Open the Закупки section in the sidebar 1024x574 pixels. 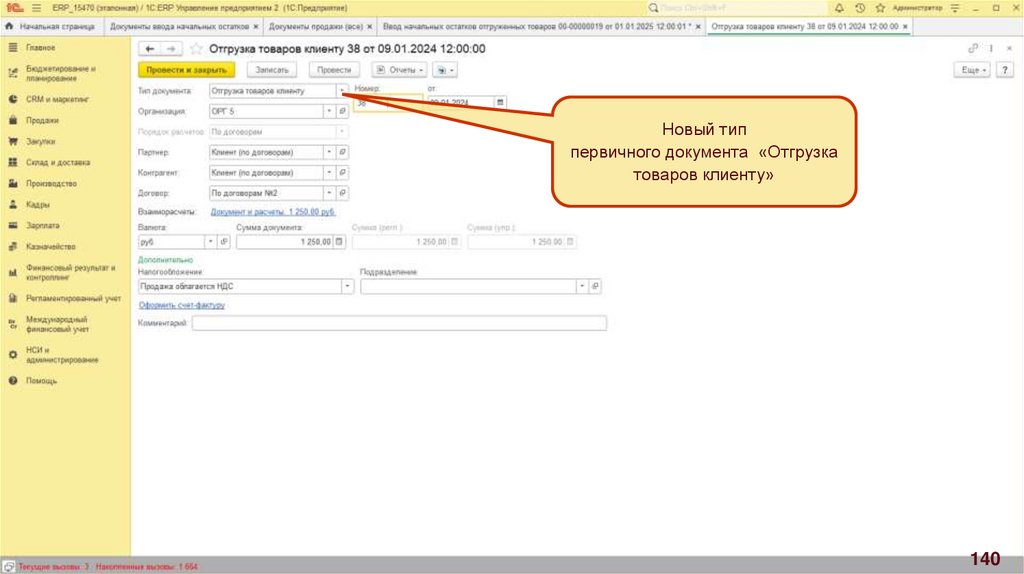pyautogui.click(x=40, y=141)
